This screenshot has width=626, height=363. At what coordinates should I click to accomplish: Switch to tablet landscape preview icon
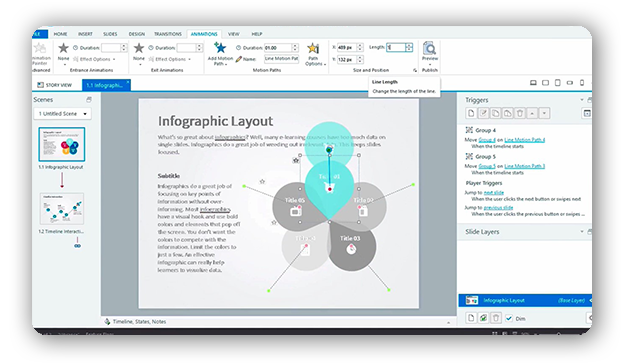click(x=545, y=83)
